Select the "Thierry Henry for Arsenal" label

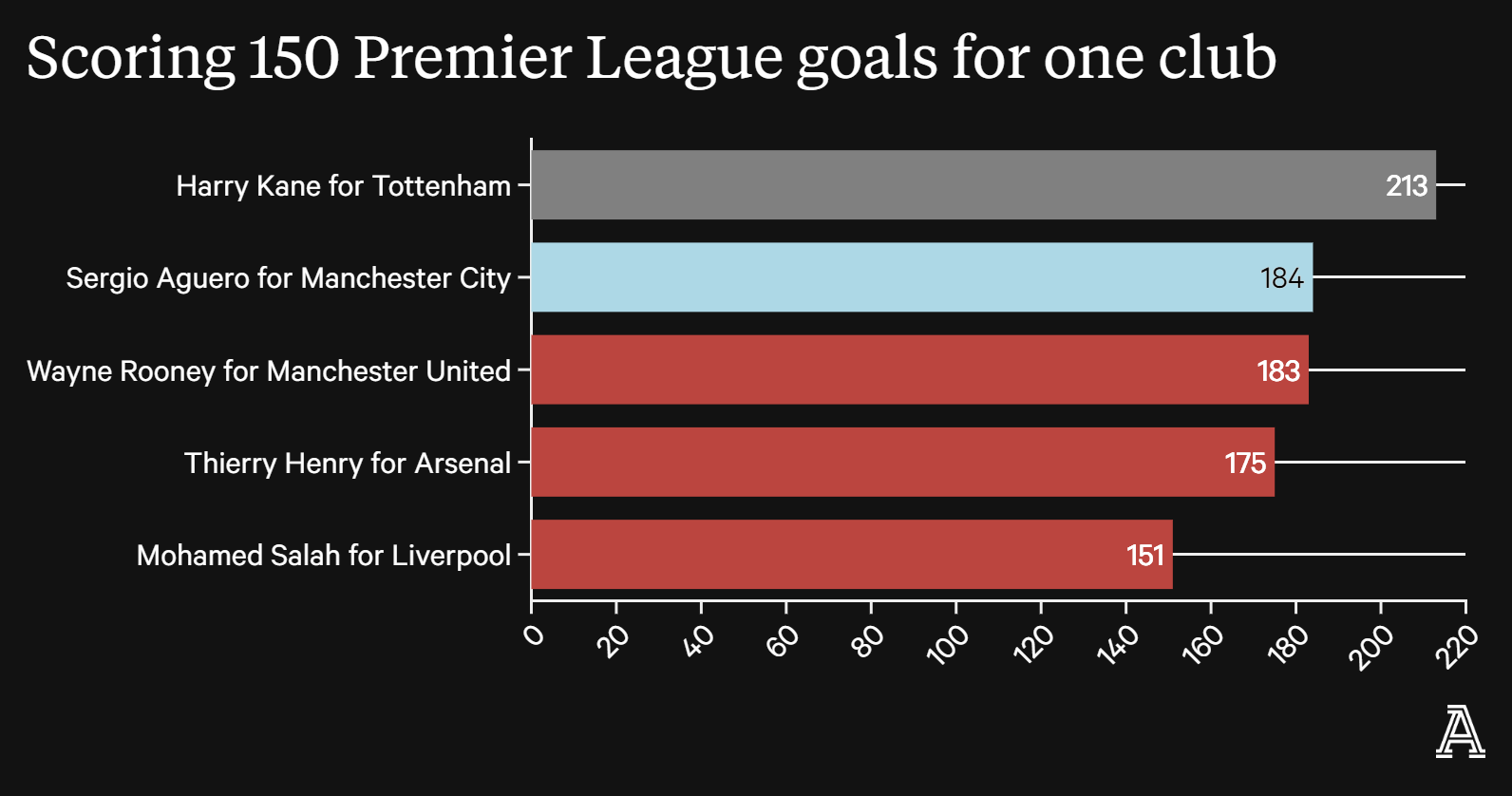(347, 463)
